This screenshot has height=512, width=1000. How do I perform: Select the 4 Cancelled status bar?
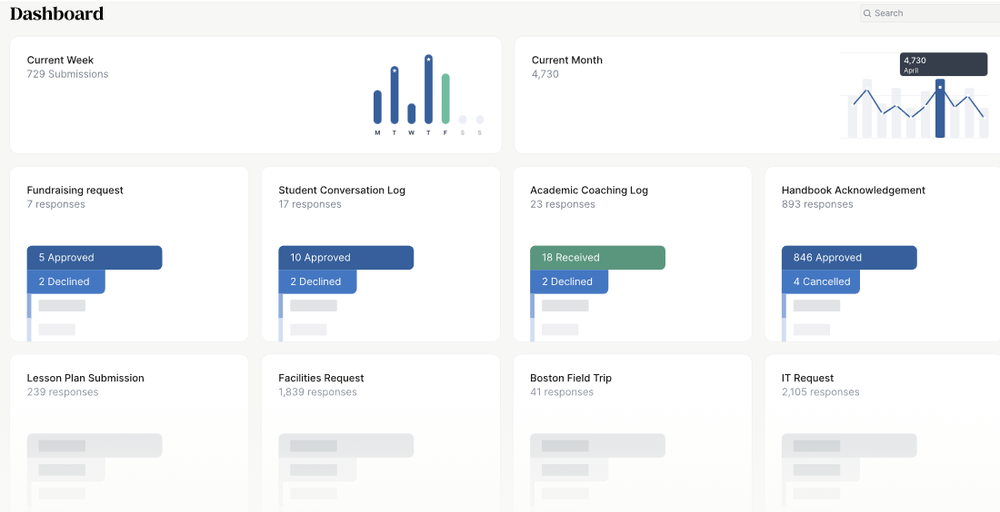[x=820, y=282]
